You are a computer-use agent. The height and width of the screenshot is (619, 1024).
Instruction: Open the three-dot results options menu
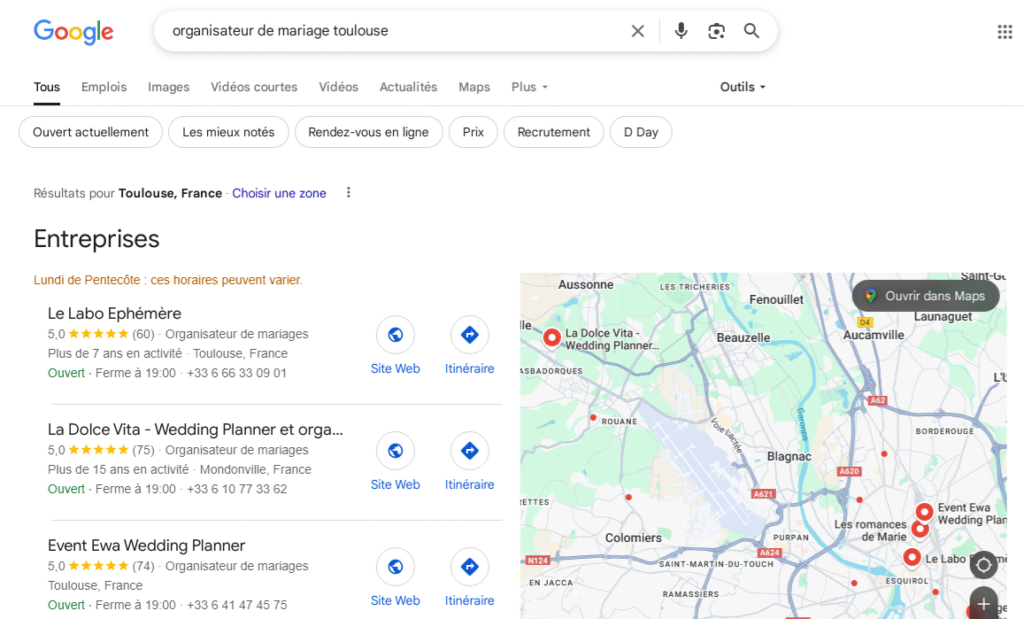coord(348,193)
